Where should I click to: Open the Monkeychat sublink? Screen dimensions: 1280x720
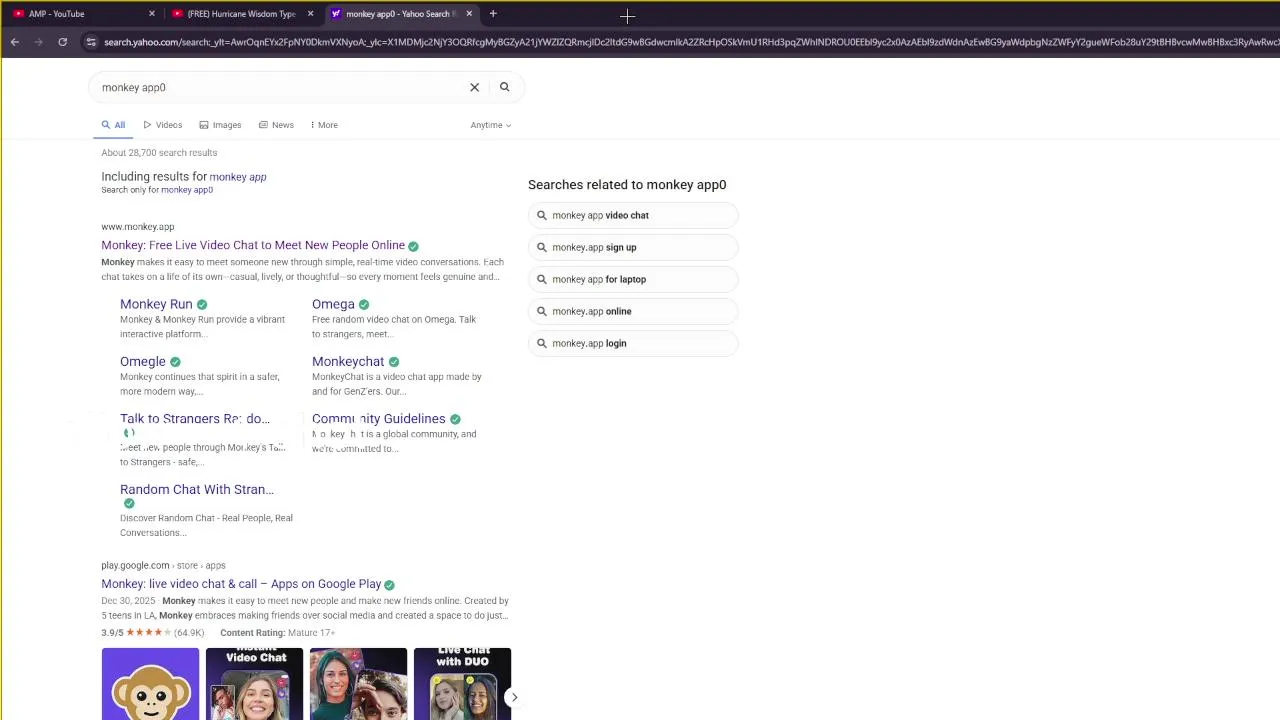pyautogui.click(x=348, y=362)
